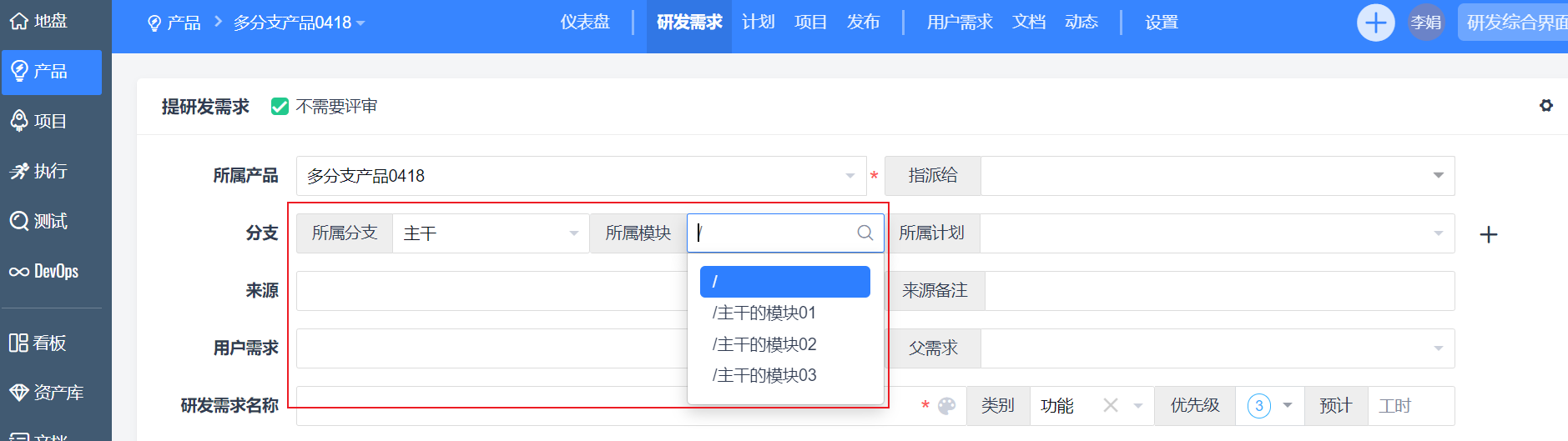The height and width of the screenshot is (441, 1568).
Task: Open the 李娟 user avatar menu
Action: (1426, 23)
